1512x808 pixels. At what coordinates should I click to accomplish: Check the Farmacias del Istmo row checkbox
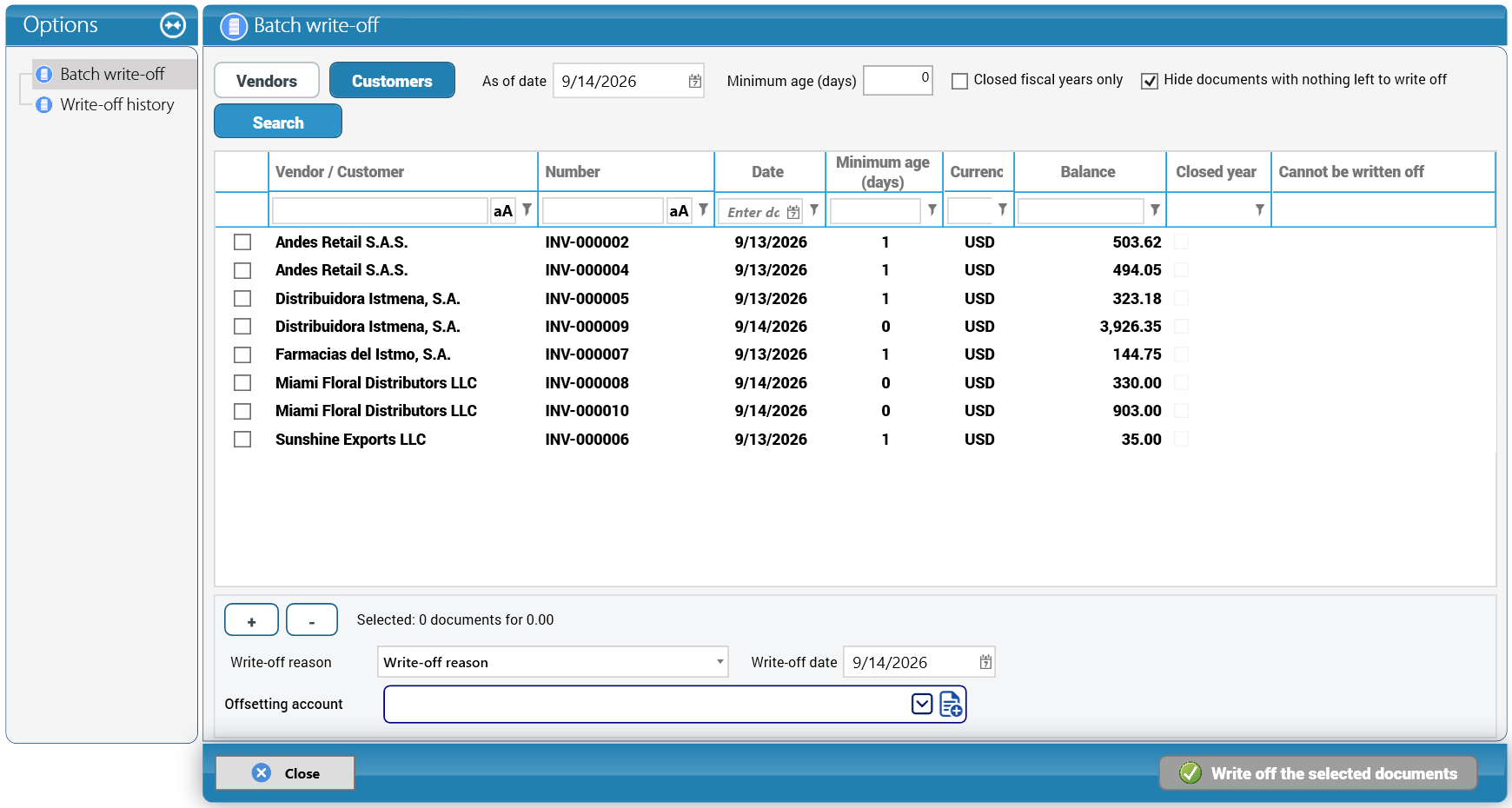coord(242,354)
